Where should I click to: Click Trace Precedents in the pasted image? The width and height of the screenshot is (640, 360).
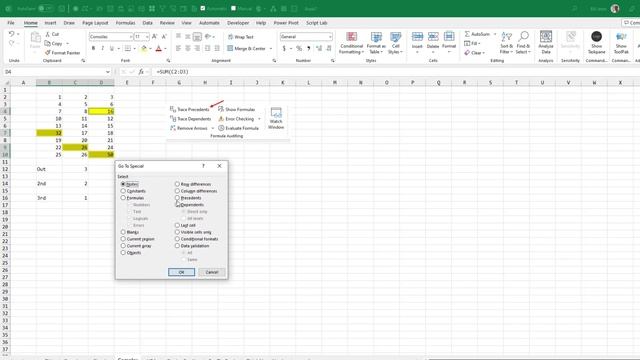(x=189, y=109)
